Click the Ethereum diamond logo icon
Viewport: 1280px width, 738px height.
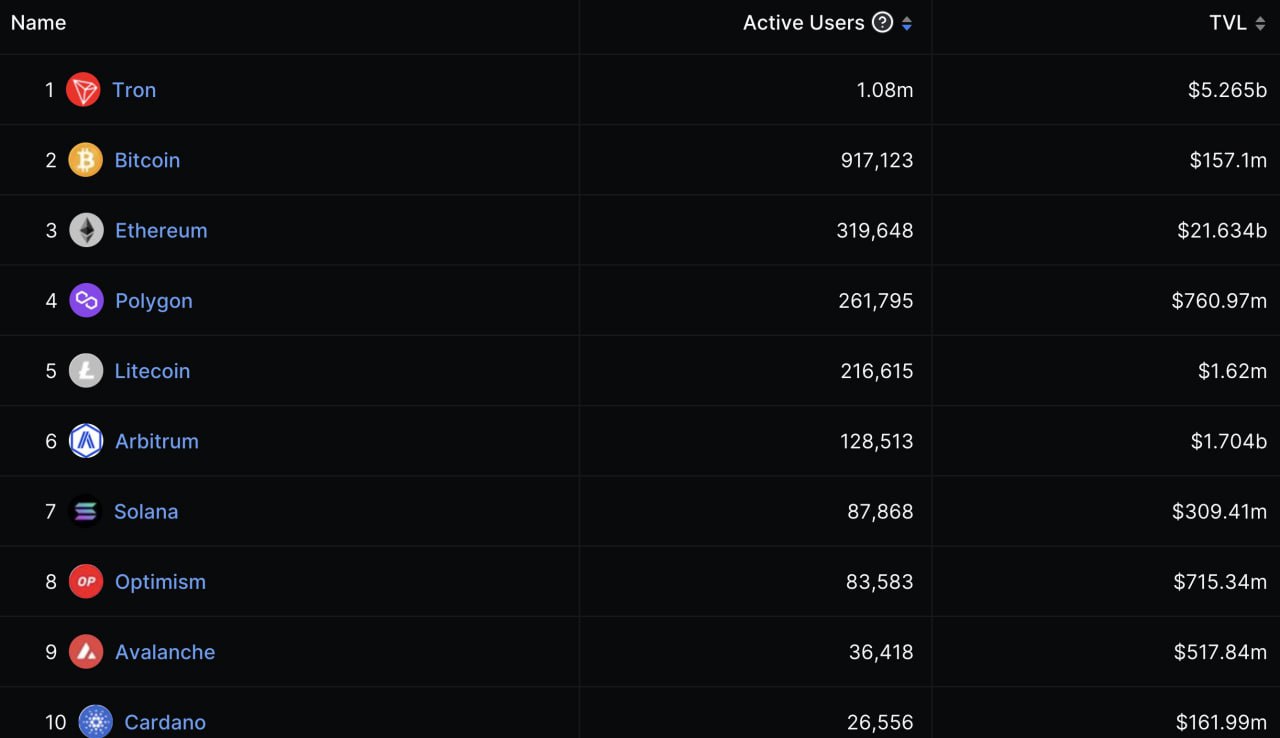(x=86, y=230)
